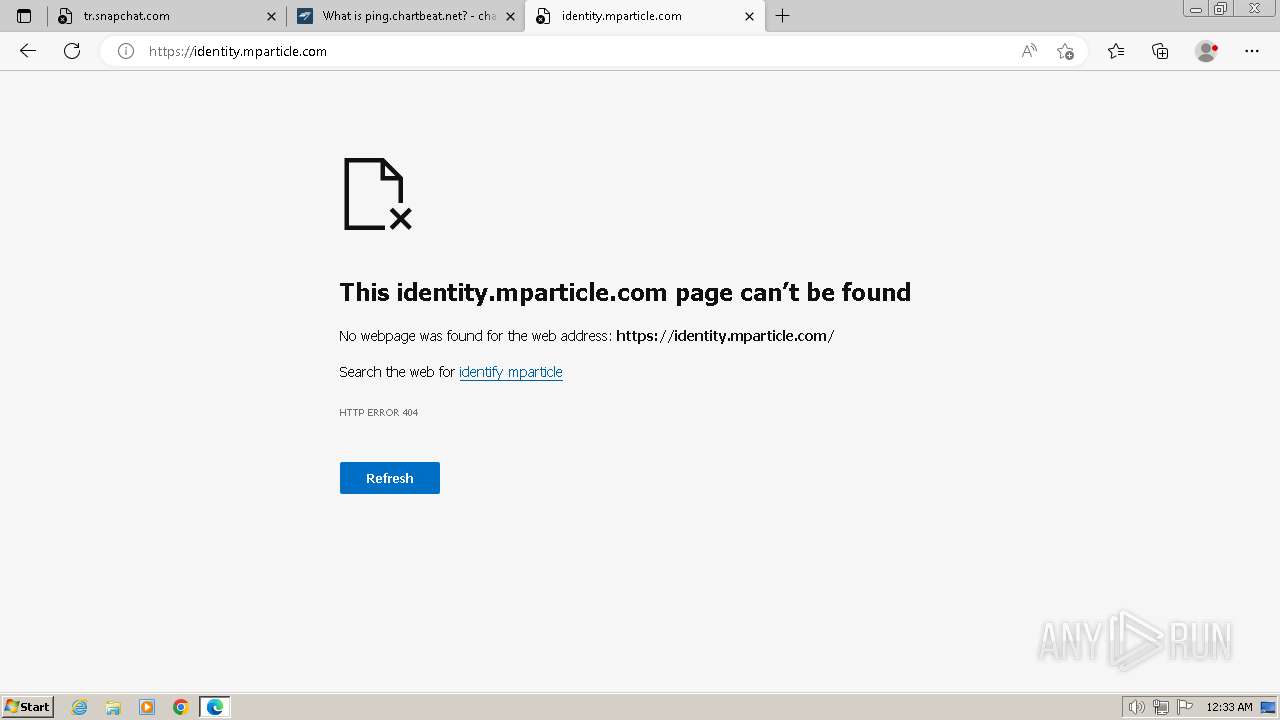Add this page to favorites star icon
The height and width of the screenshot is (720, 1280).
tap(1065, 51)
